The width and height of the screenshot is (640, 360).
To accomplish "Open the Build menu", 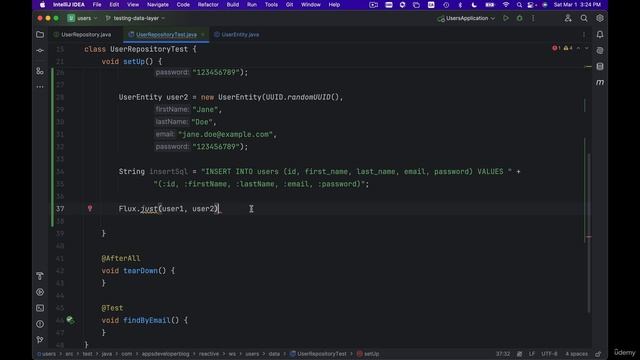I will (x=233, y=4).
